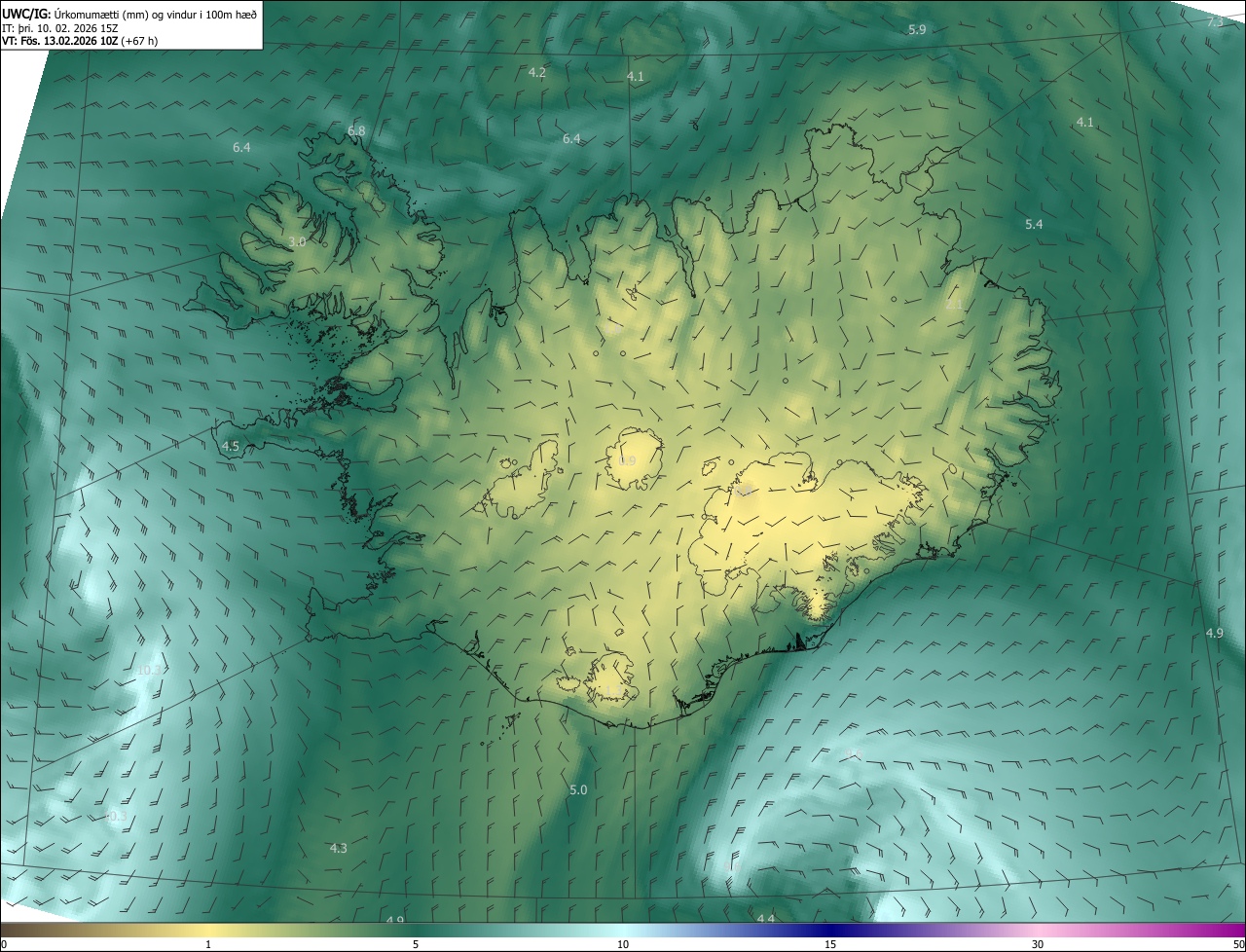
Task: Click the 3.0 value label on the Westfjords
Action: (x=297, y=241)
